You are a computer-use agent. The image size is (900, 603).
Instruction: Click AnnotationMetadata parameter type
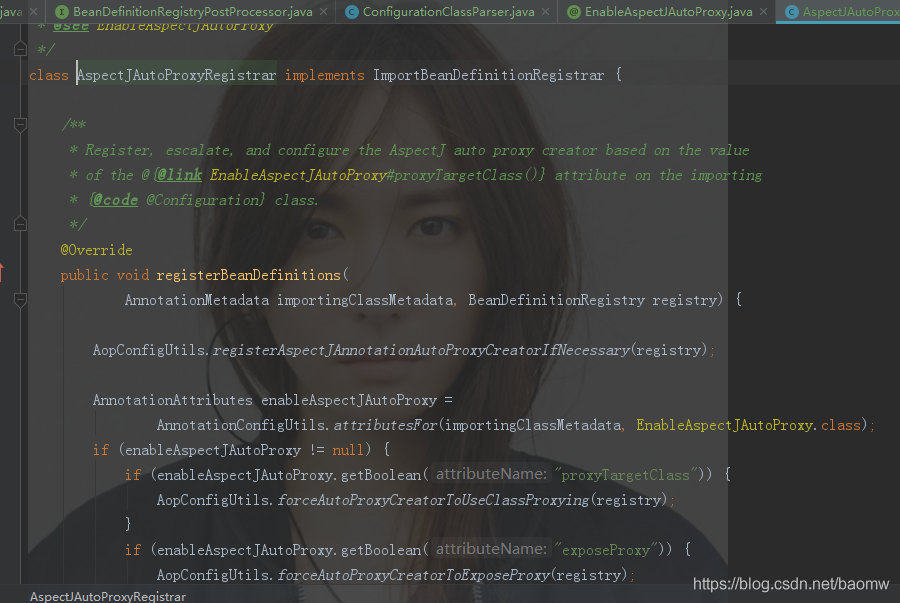pyautogui.click(x=197, y=300)
